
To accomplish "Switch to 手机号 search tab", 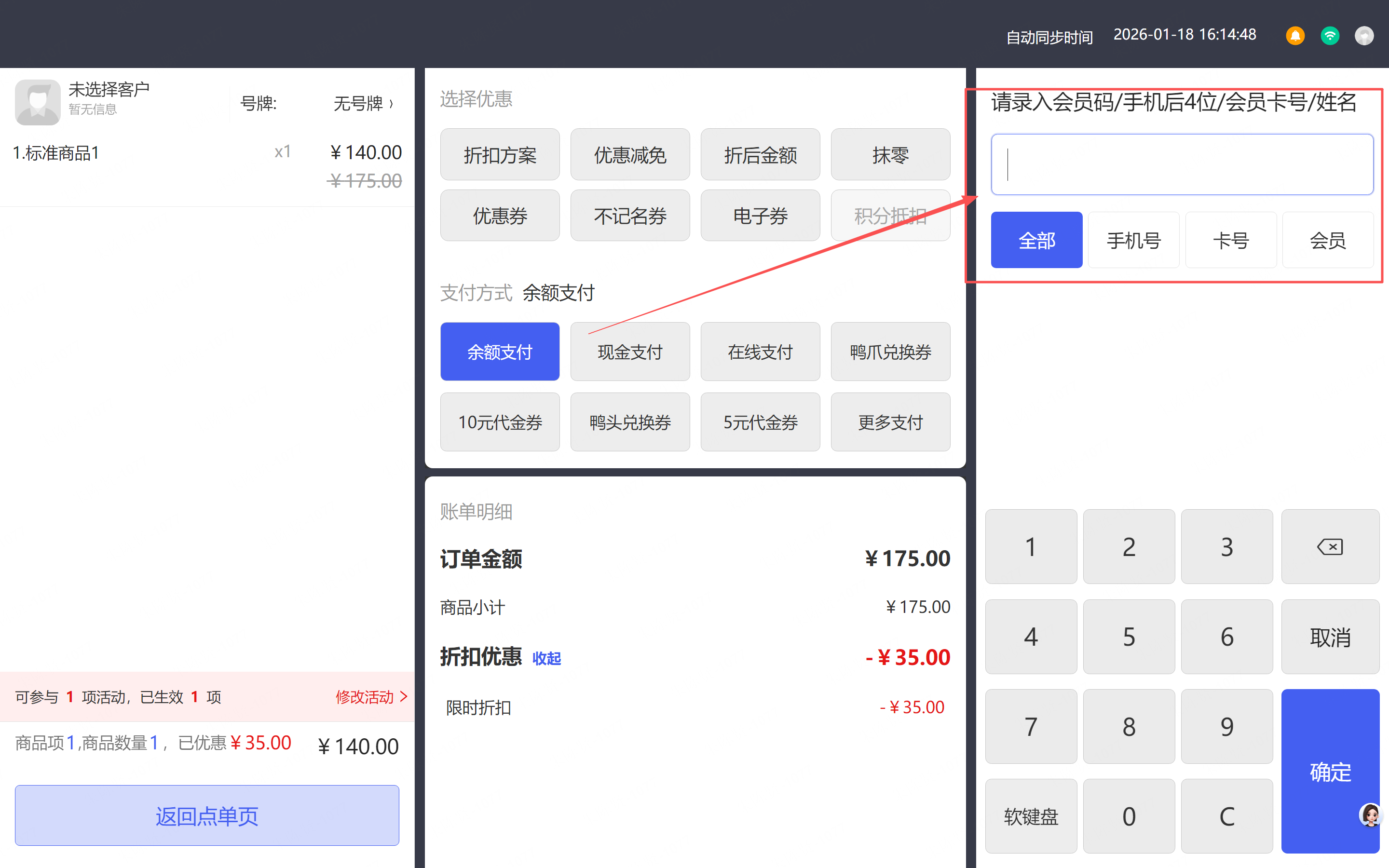I will [x=1133, y=240].
